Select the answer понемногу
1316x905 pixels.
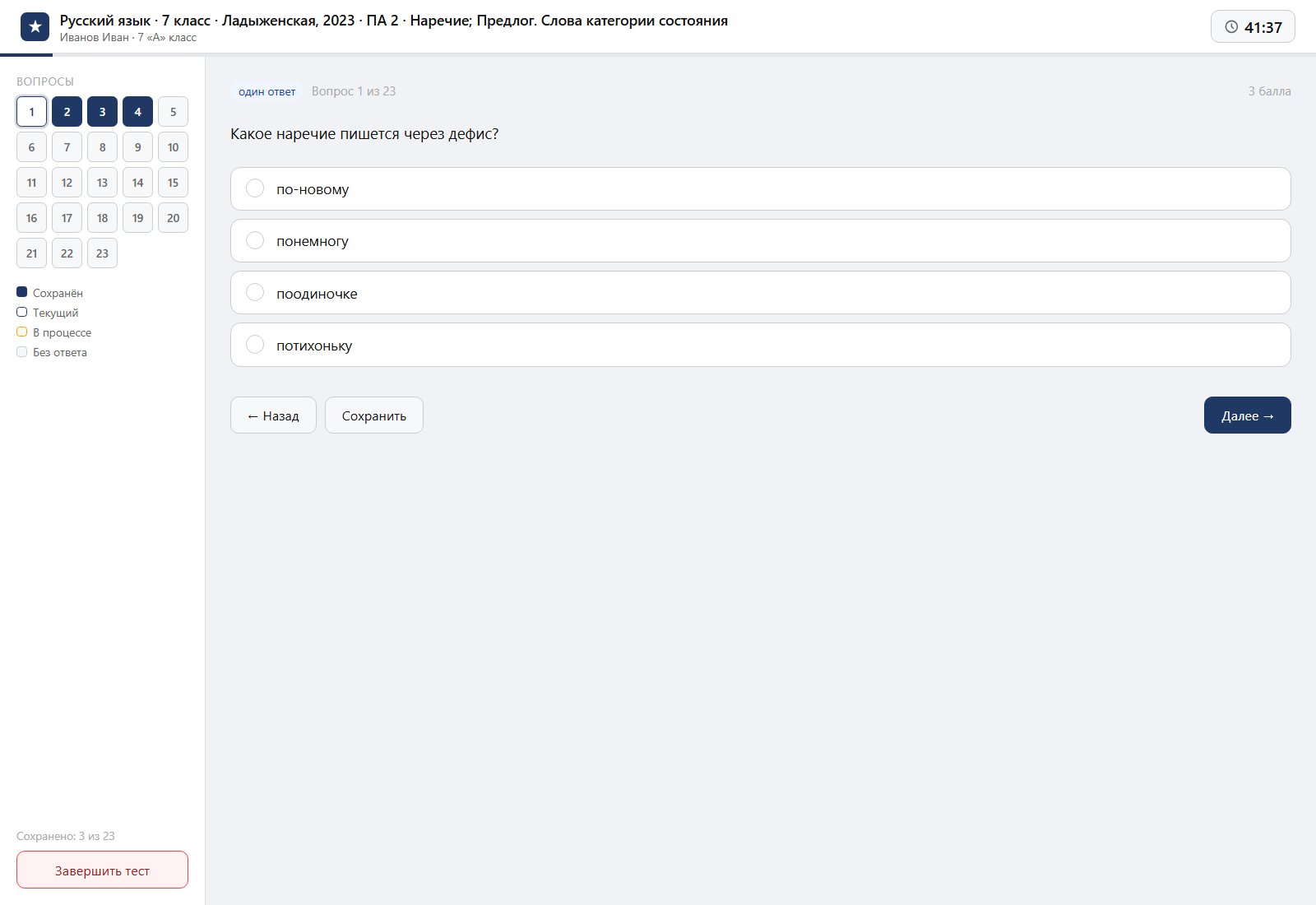point(760,241)
